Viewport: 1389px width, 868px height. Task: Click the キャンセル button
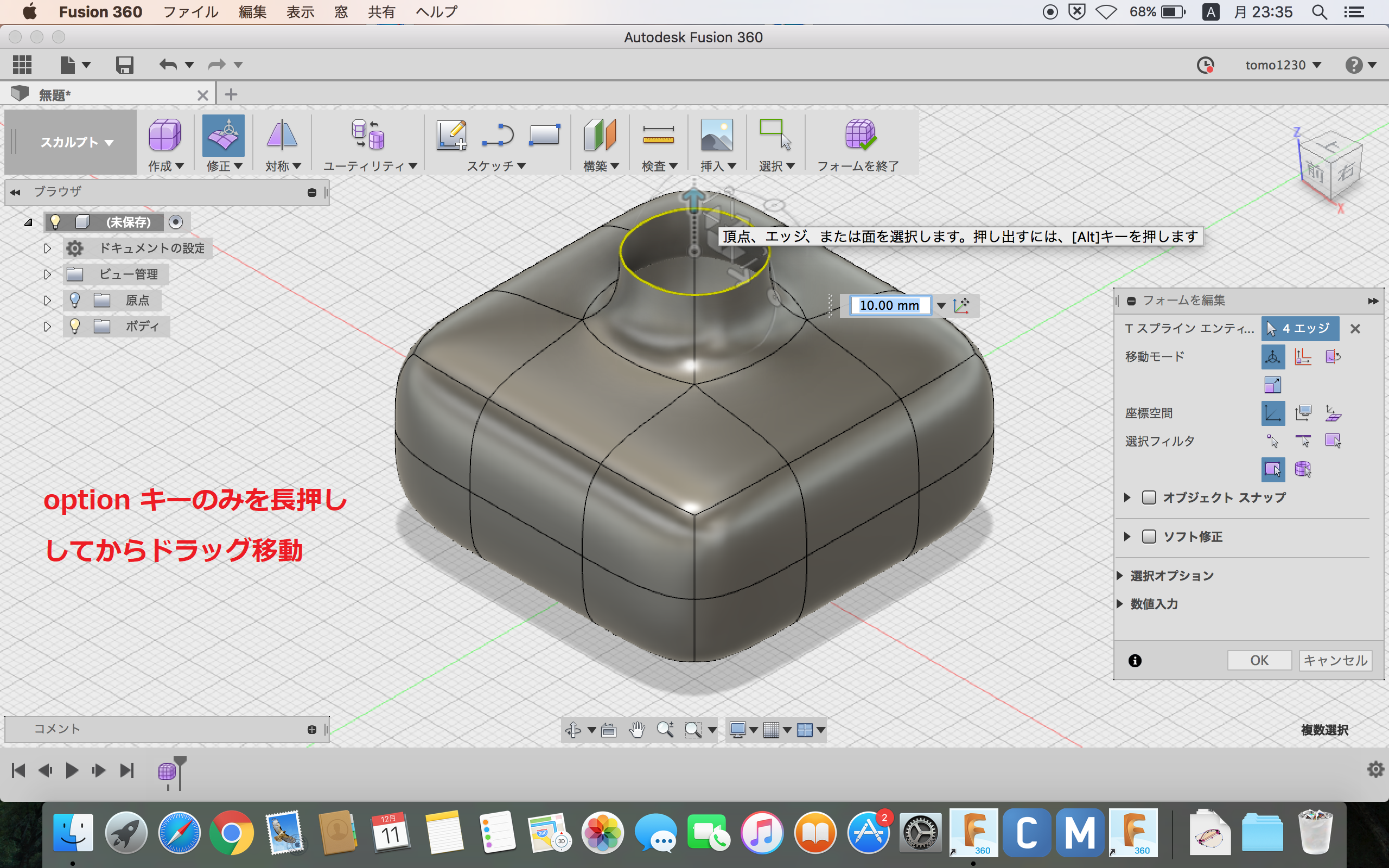click(x=1335, y=660)
